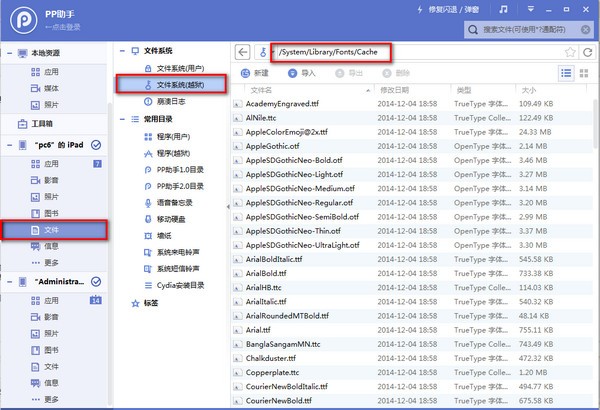Click the back arrow navigation button

tap(242, 52)
